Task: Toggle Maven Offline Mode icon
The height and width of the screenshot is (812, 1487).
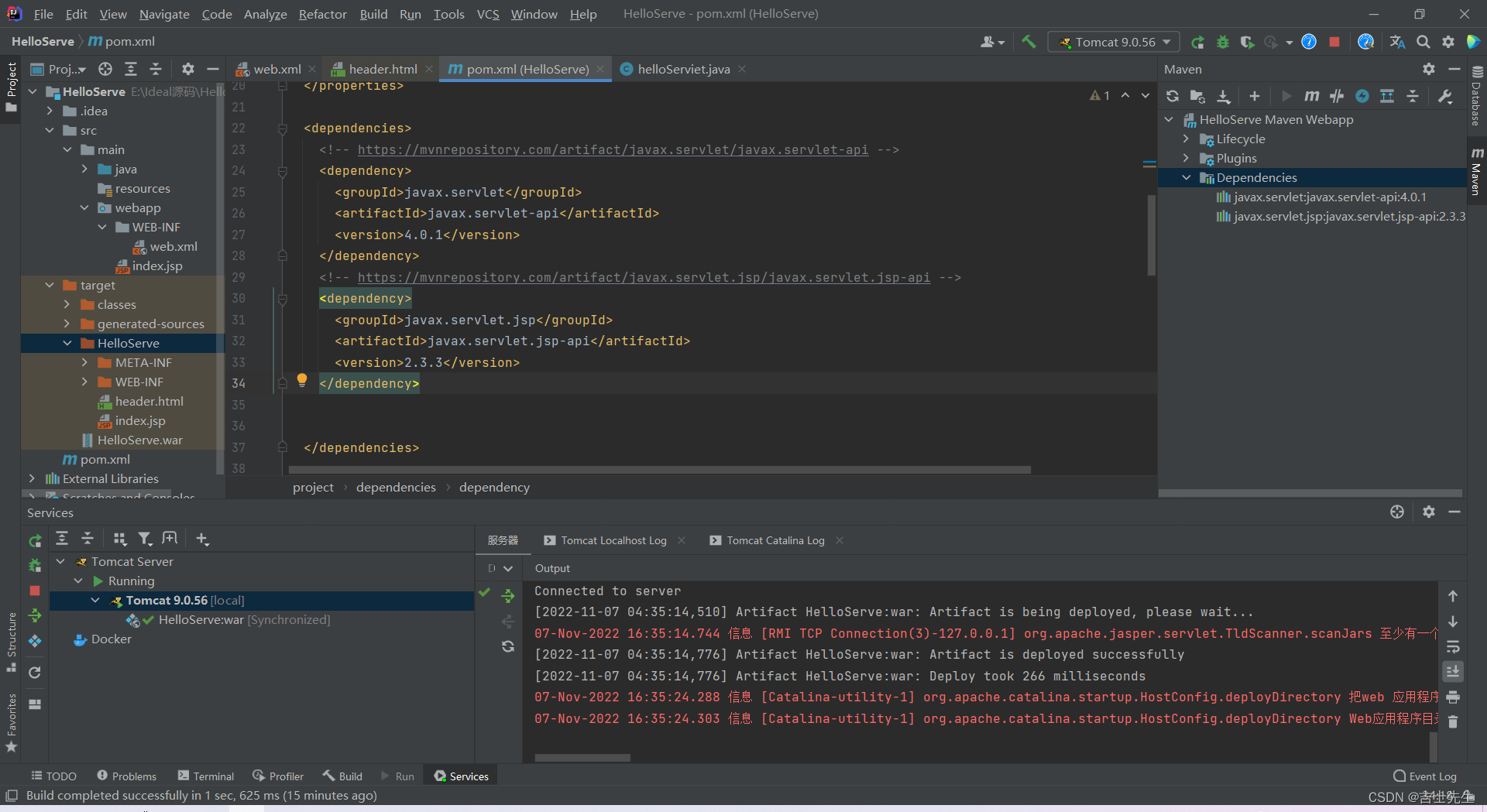Action: pos(1337,96)
